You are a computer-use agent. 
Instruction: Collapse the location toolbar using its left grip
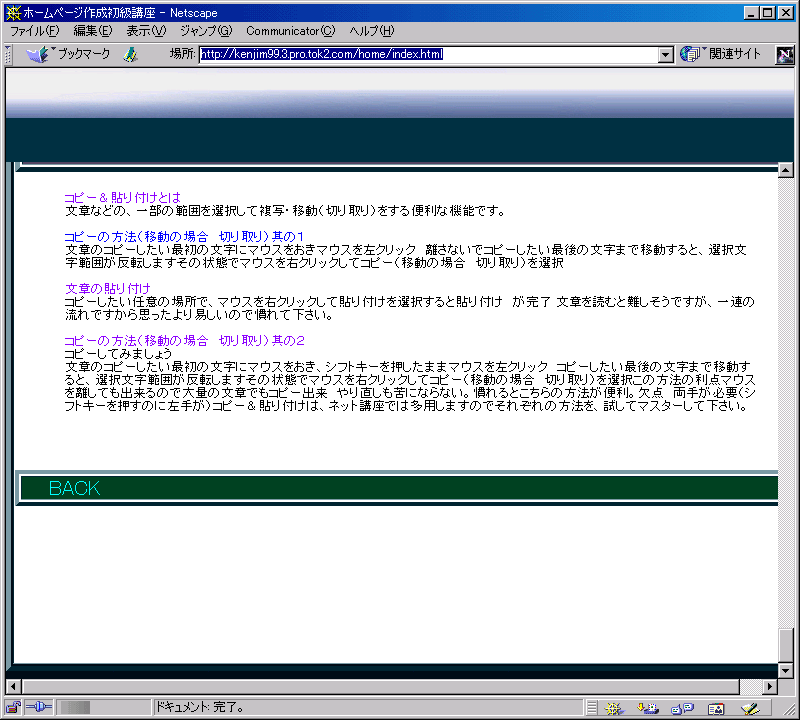(8, 55)
